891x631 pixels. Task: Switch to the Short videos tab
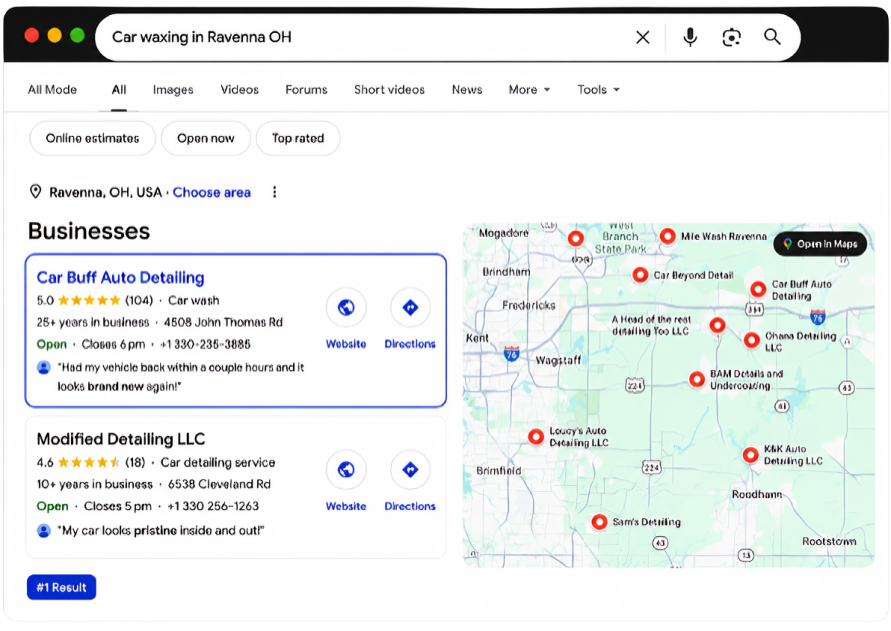[x=389, y=90]
